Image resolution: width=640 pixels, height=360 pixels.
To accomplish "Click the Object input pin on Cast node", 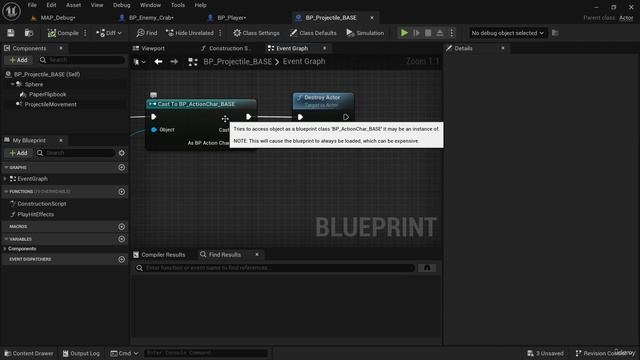I will (x=153, y=130).
